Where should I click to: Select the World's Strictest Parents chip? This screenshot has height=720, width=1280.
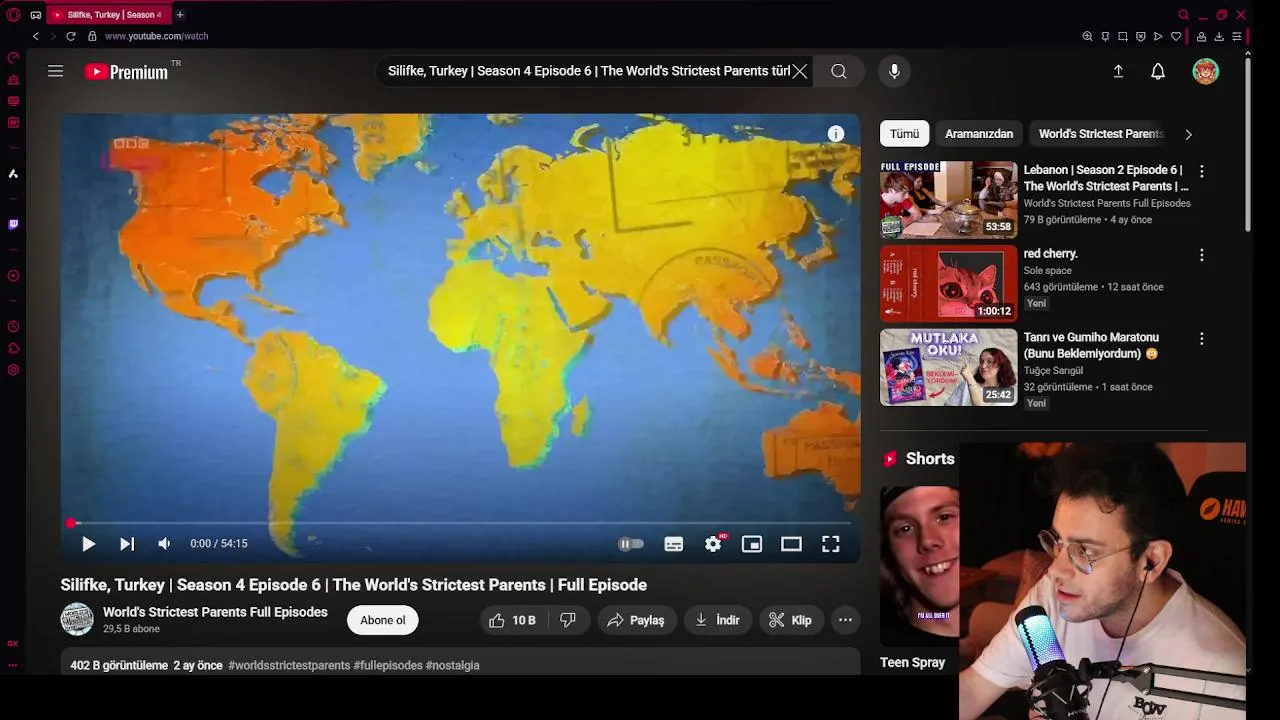[x=1099, y=134]
